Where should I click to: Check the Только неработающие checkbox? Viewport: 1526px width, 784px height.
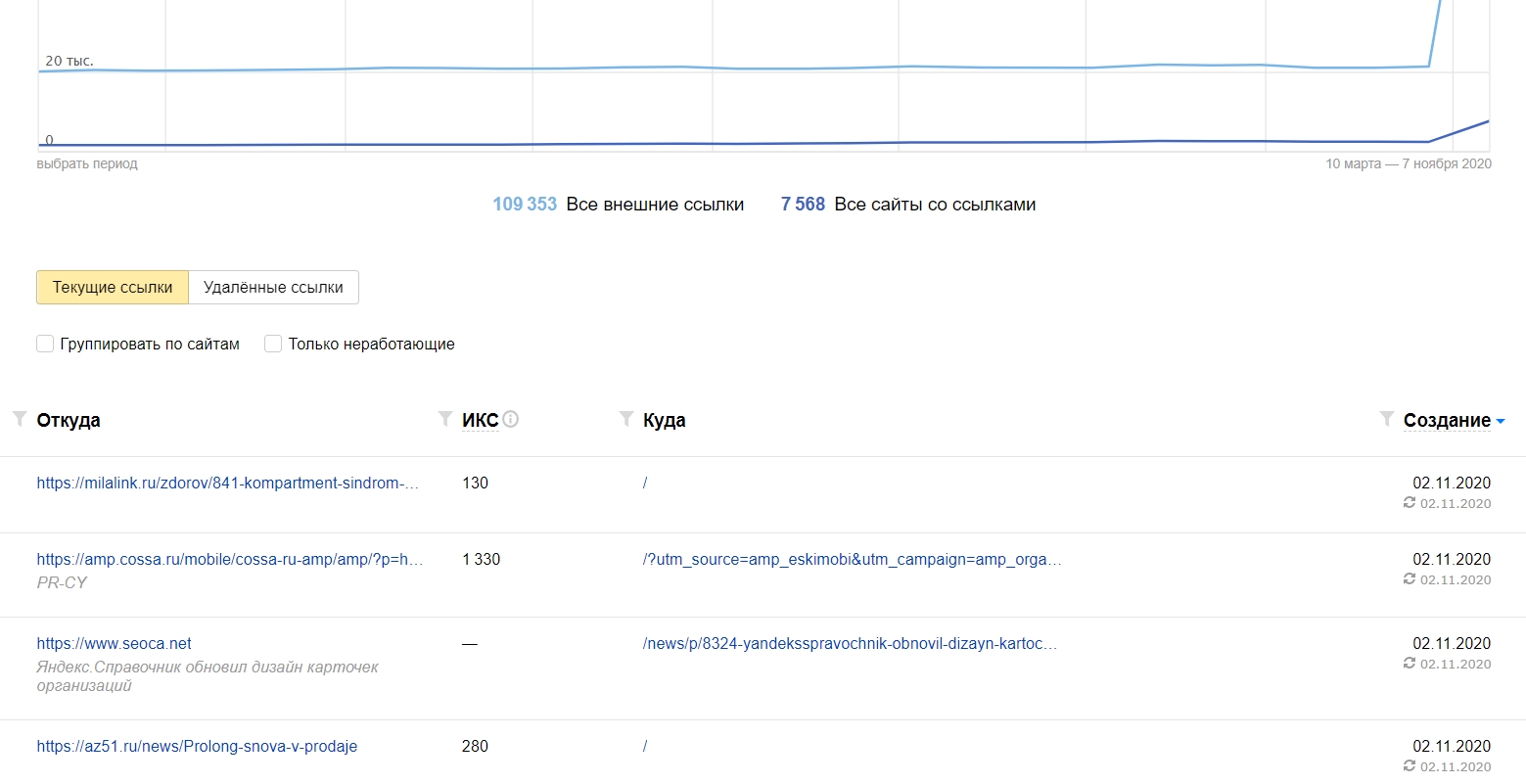coord(273,344)
